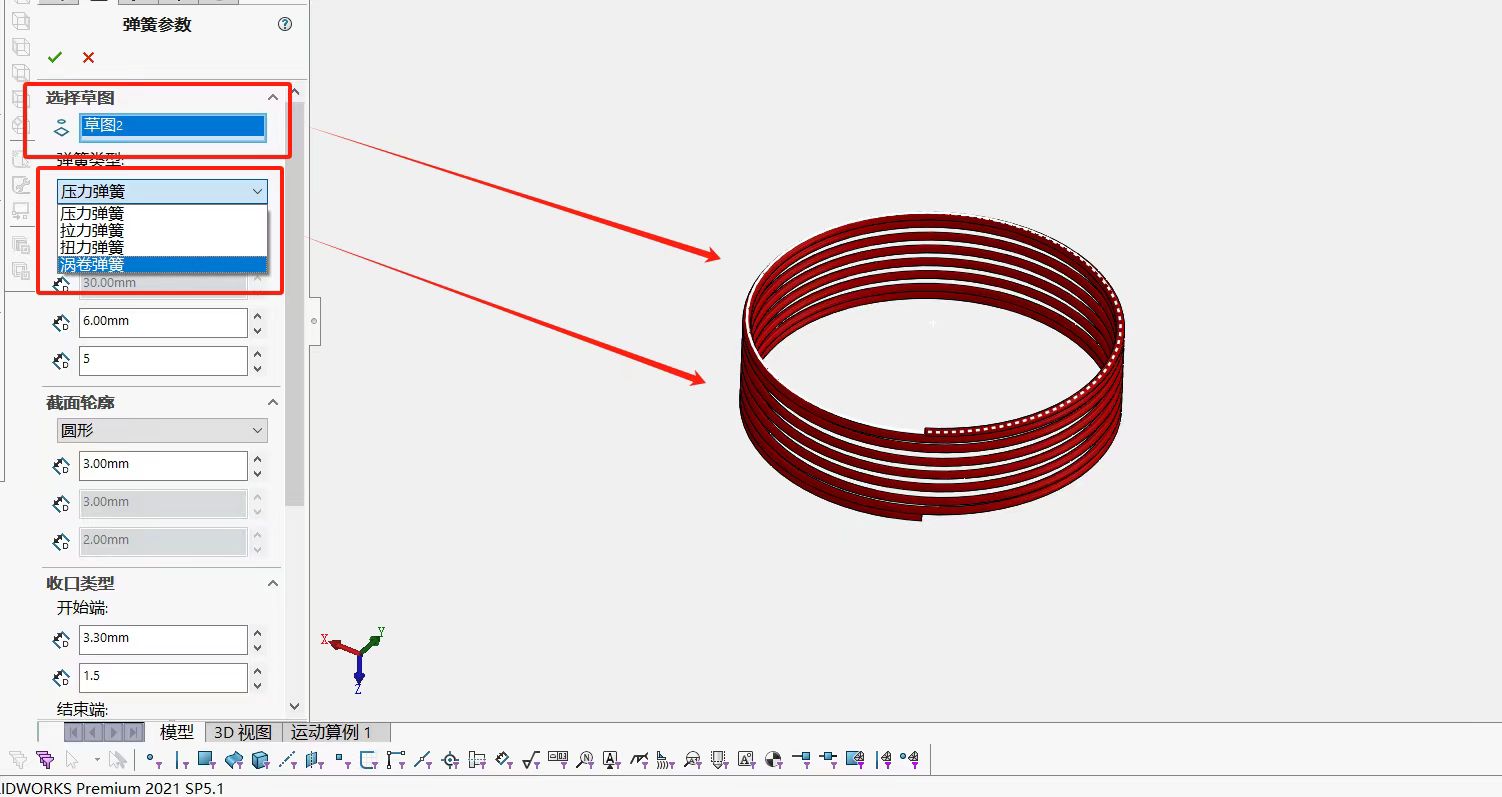Toggle the Filter Axes dashed line icon
Viewport: 1502px width, 797px height.
[x=287, y=760]
